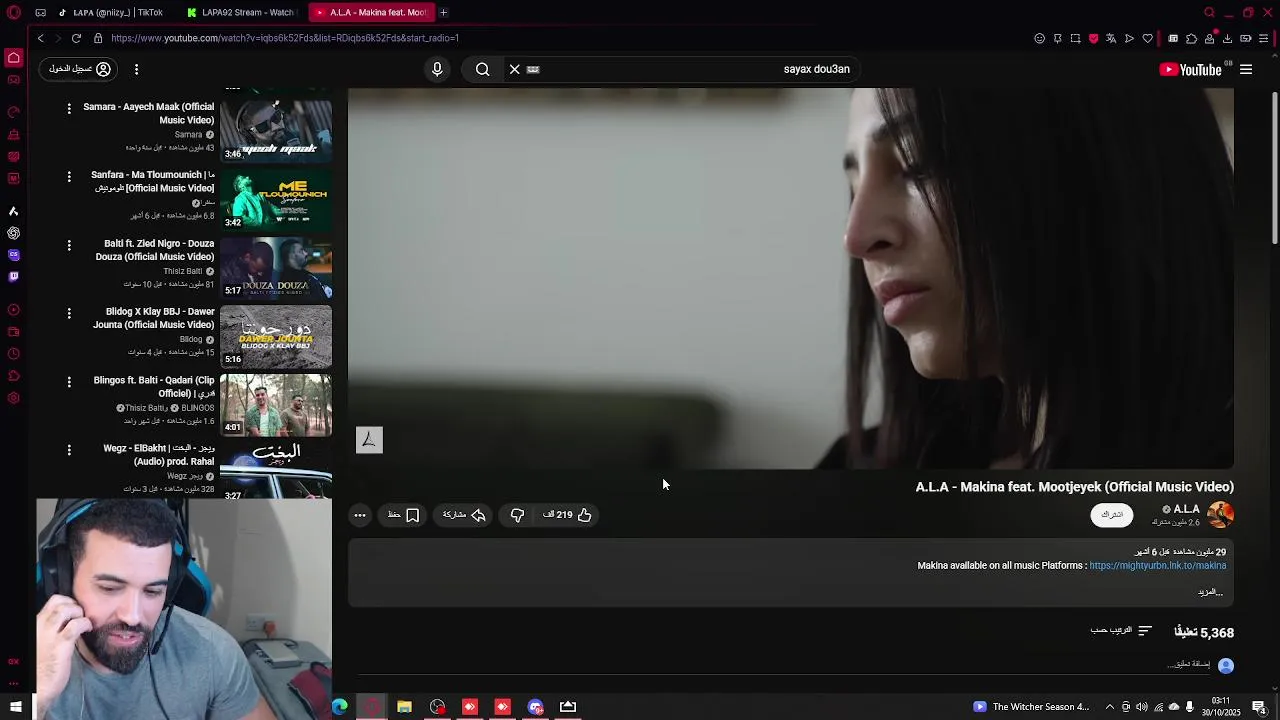
Task: Clear the search box with X
Action: 515,69
